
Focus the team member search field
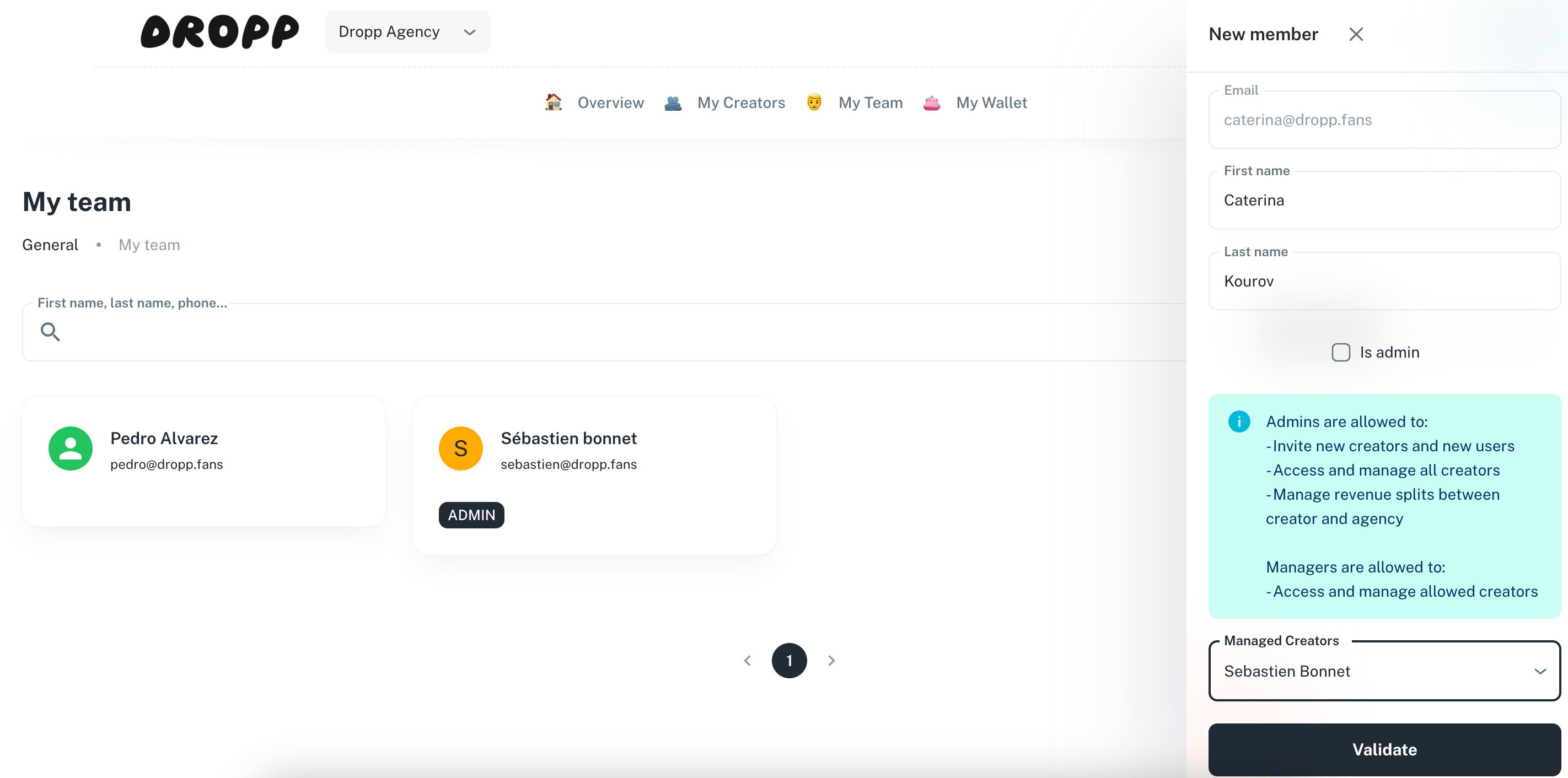point(604,332)
